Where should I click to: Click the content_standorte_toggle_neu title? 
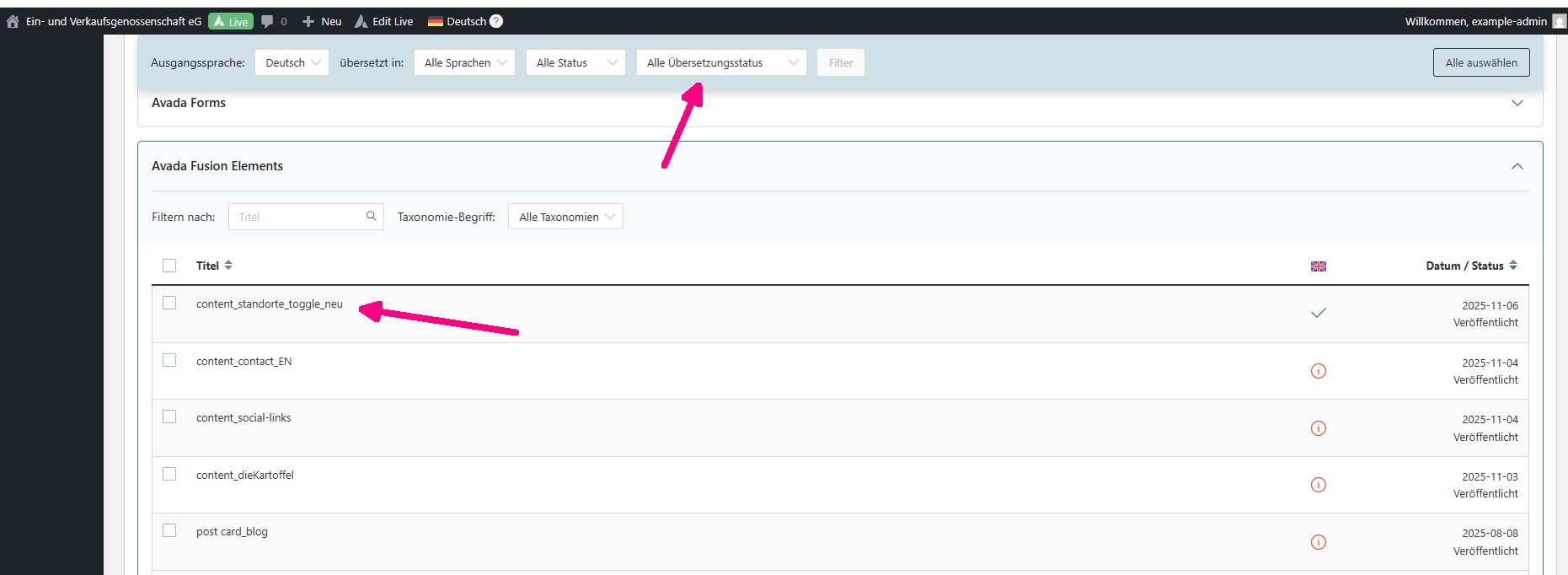270,304
